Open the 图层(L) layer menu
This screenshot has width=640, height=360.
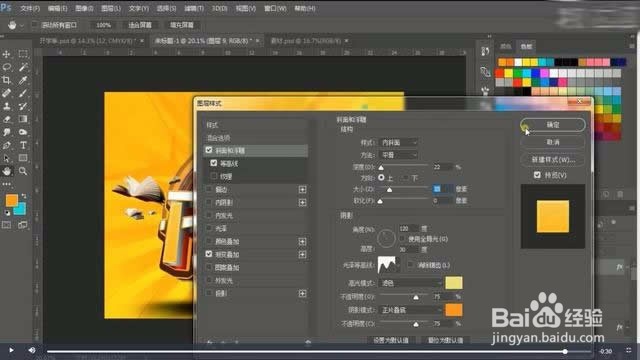pos(111,9)
